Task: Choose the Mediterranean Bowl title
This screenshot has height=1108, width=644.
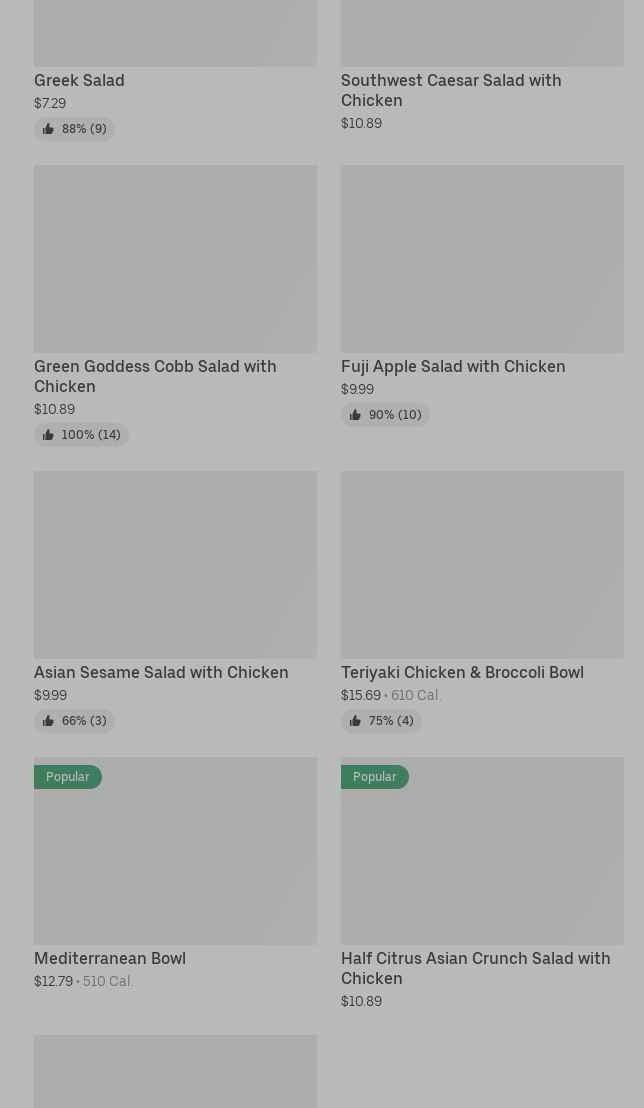Action: (110, 958)
